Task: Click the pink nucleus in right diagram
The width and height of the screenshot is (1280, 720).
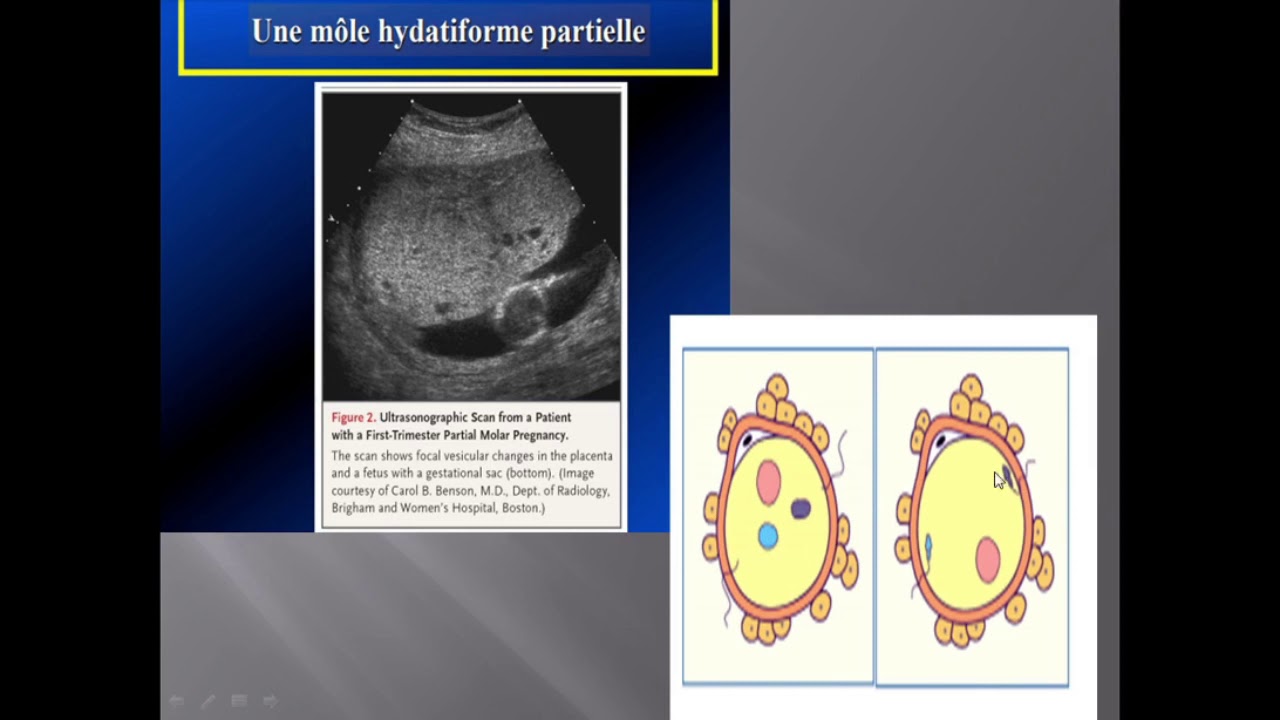Action: [x=987, y=560]
